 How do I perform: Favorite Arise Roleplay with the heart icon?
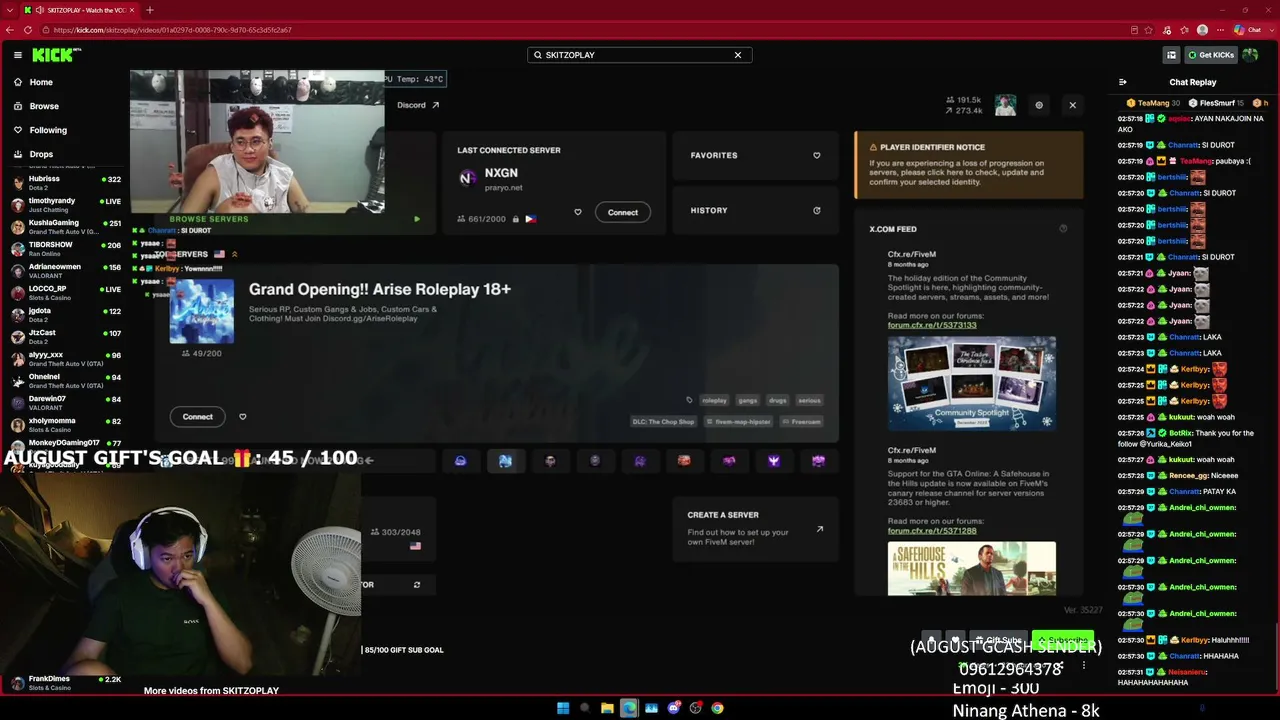[x=242, y=417]
